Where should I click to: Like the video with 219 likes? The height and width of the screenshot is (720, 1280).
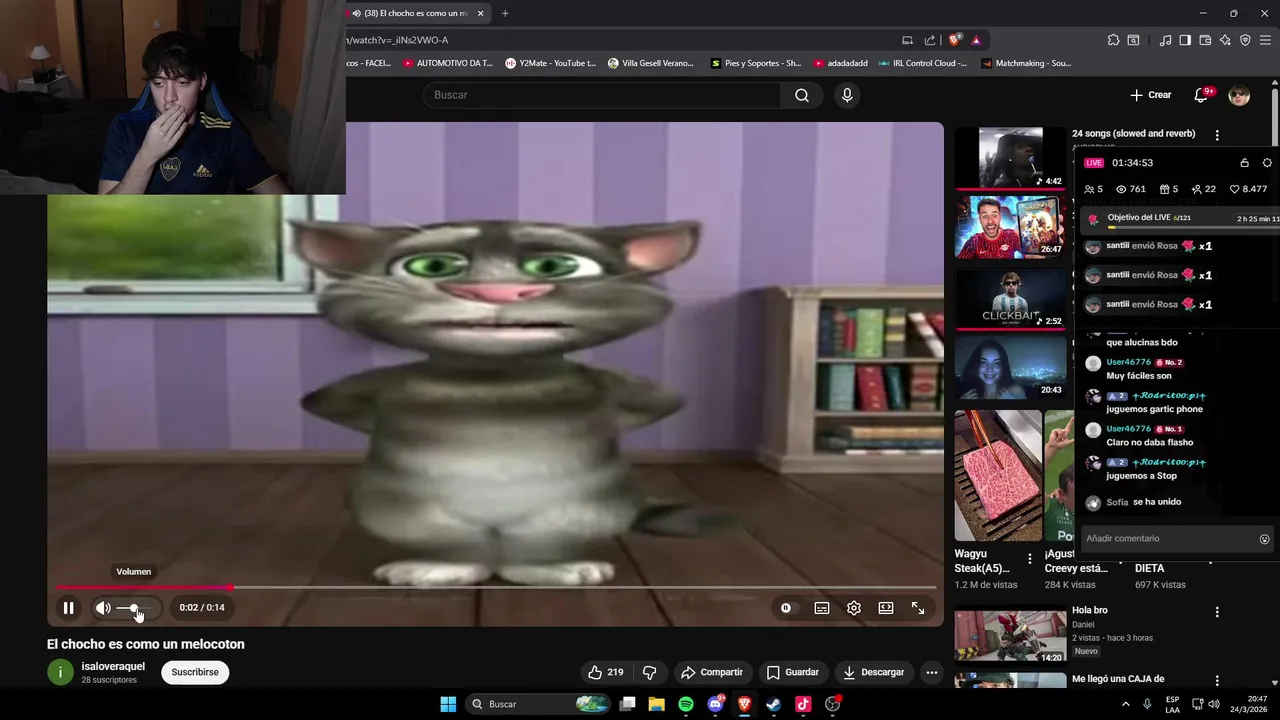[605, 672]
